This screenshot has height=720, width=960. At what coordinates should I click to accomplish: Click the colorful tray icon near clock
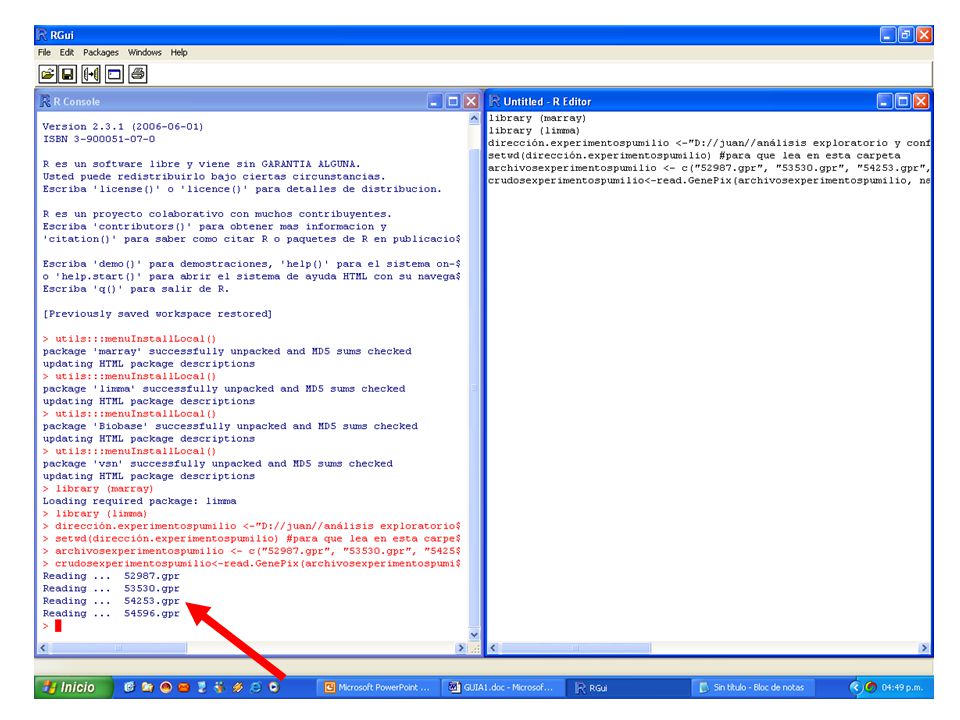tap(871, 688)
